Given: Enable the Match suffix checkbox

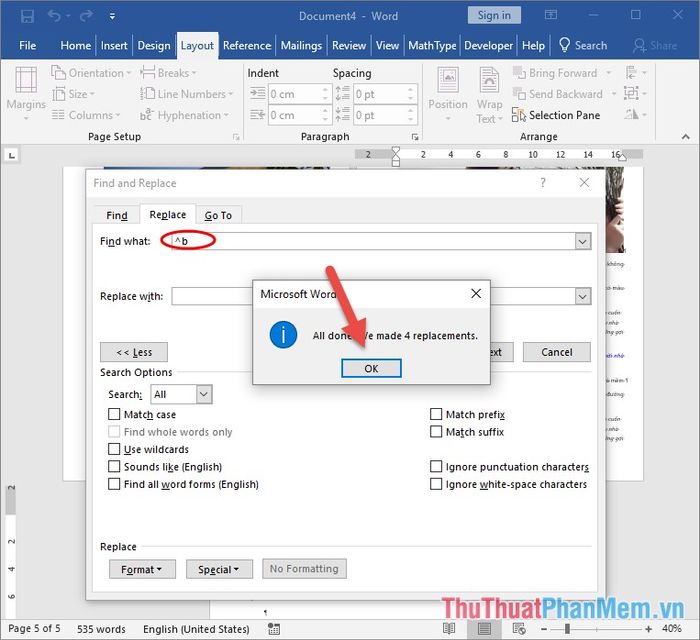Looking at the screenshot, I should (436, 432).
